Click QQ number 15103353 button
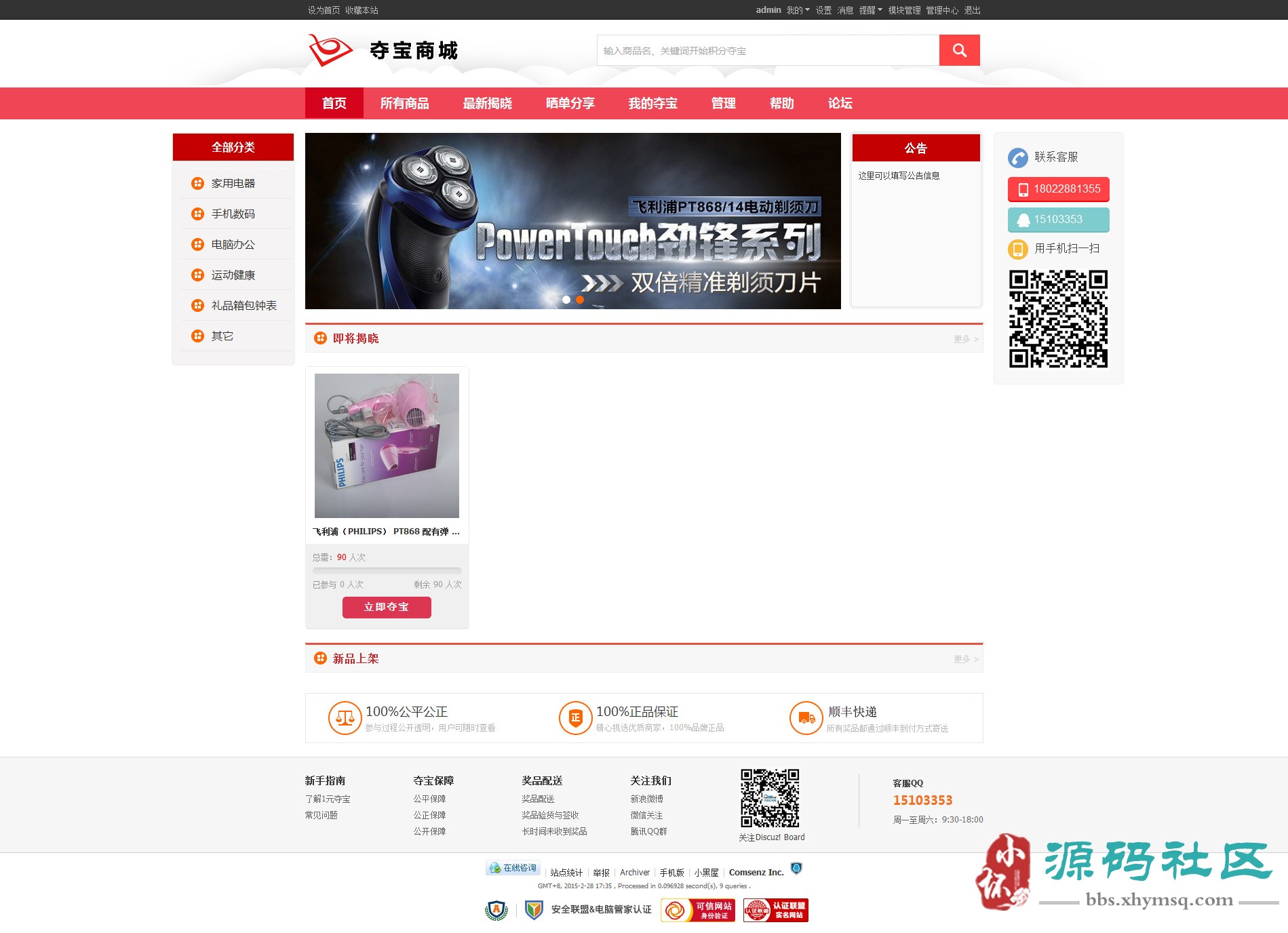This screenshot has width=1288, height=933. coord(1058,220)
